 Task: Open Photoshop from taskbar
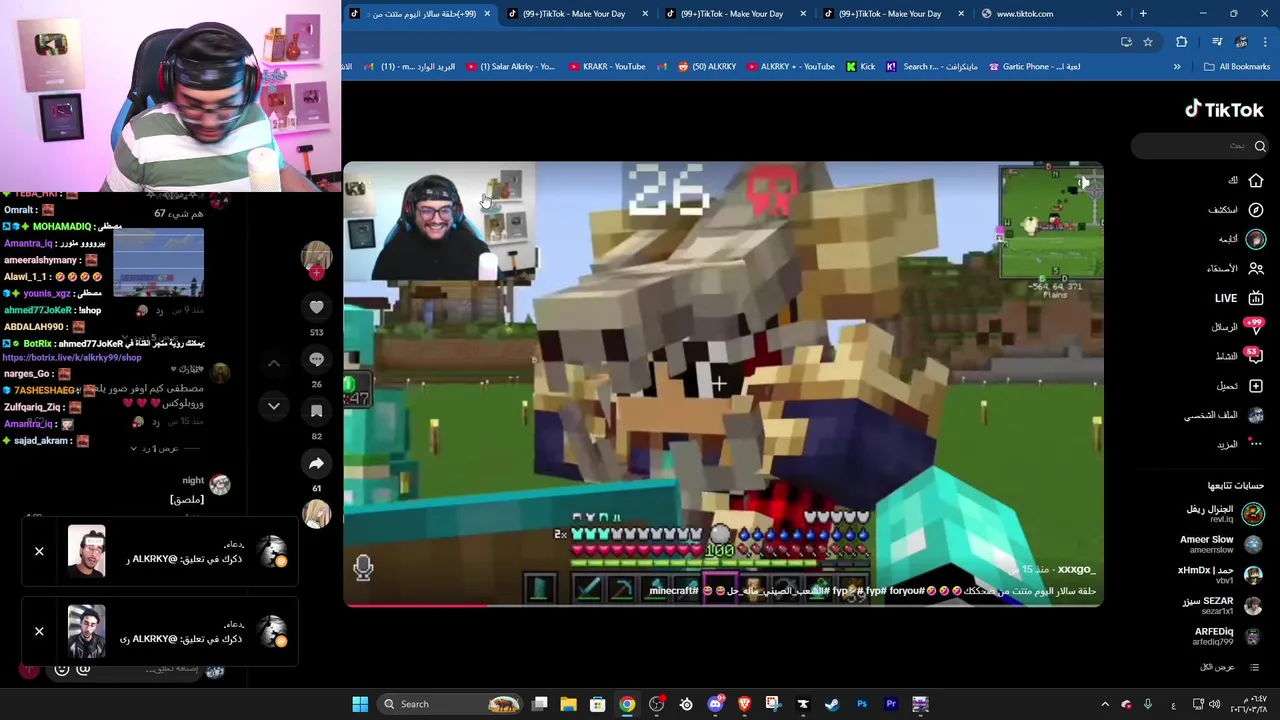(861, 704)
